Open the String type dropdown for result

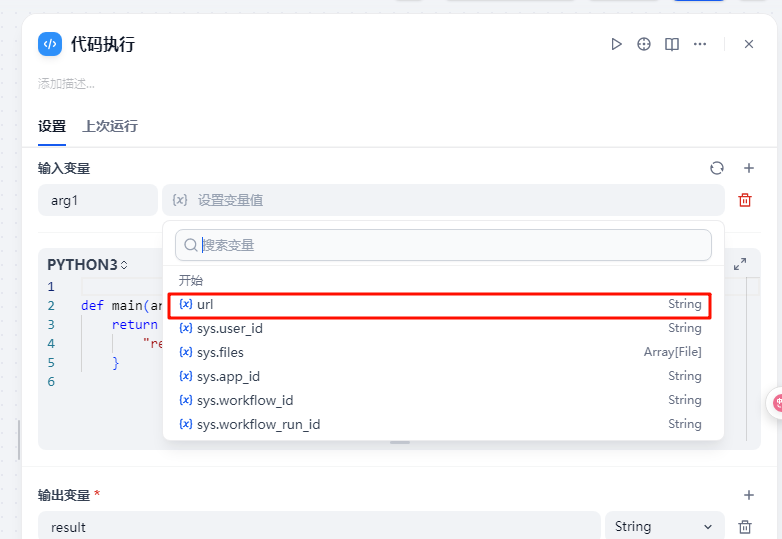664,527
